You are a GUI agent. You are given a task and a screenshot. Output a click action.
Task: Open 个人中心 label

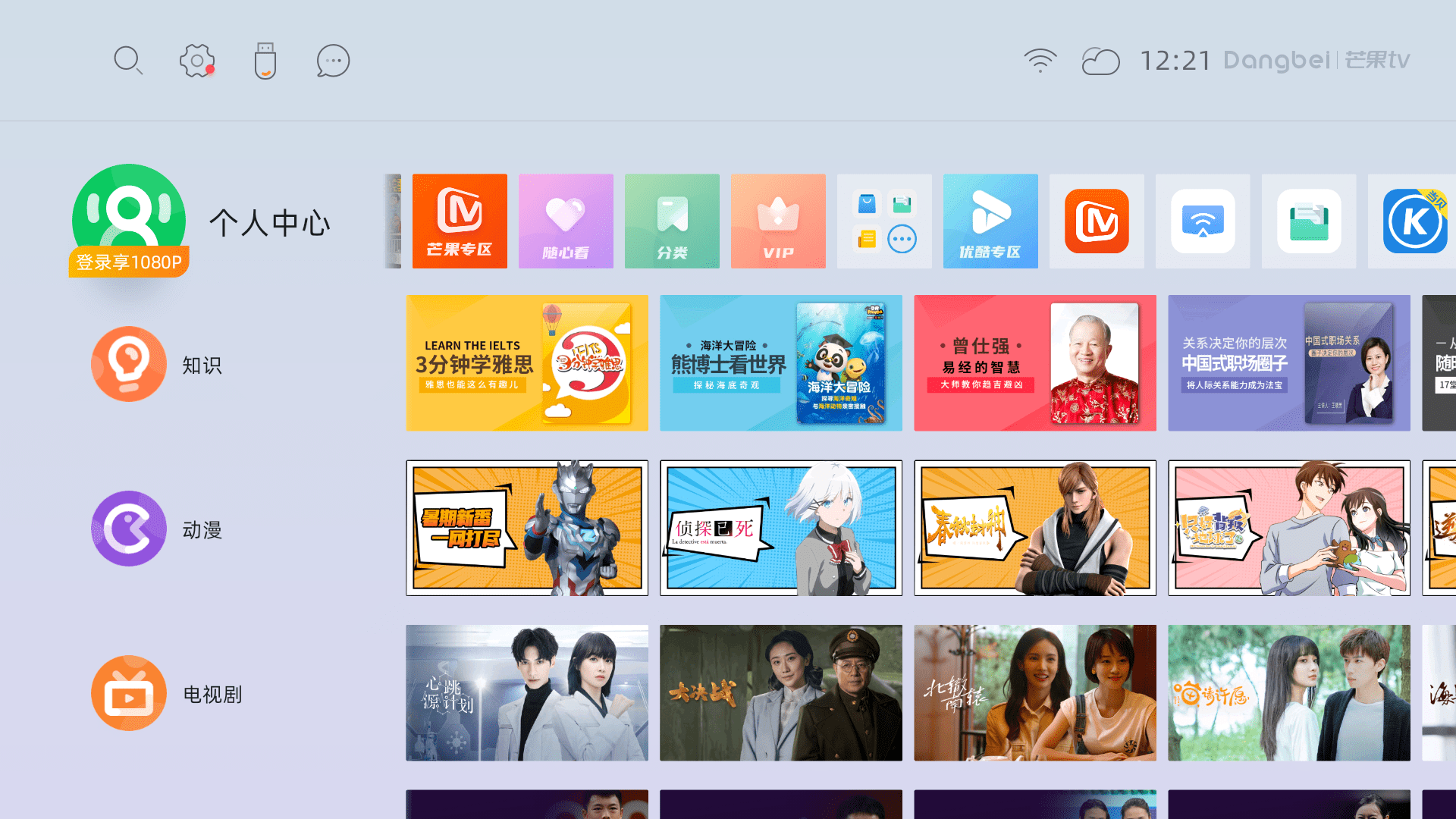tap(270, 223)
